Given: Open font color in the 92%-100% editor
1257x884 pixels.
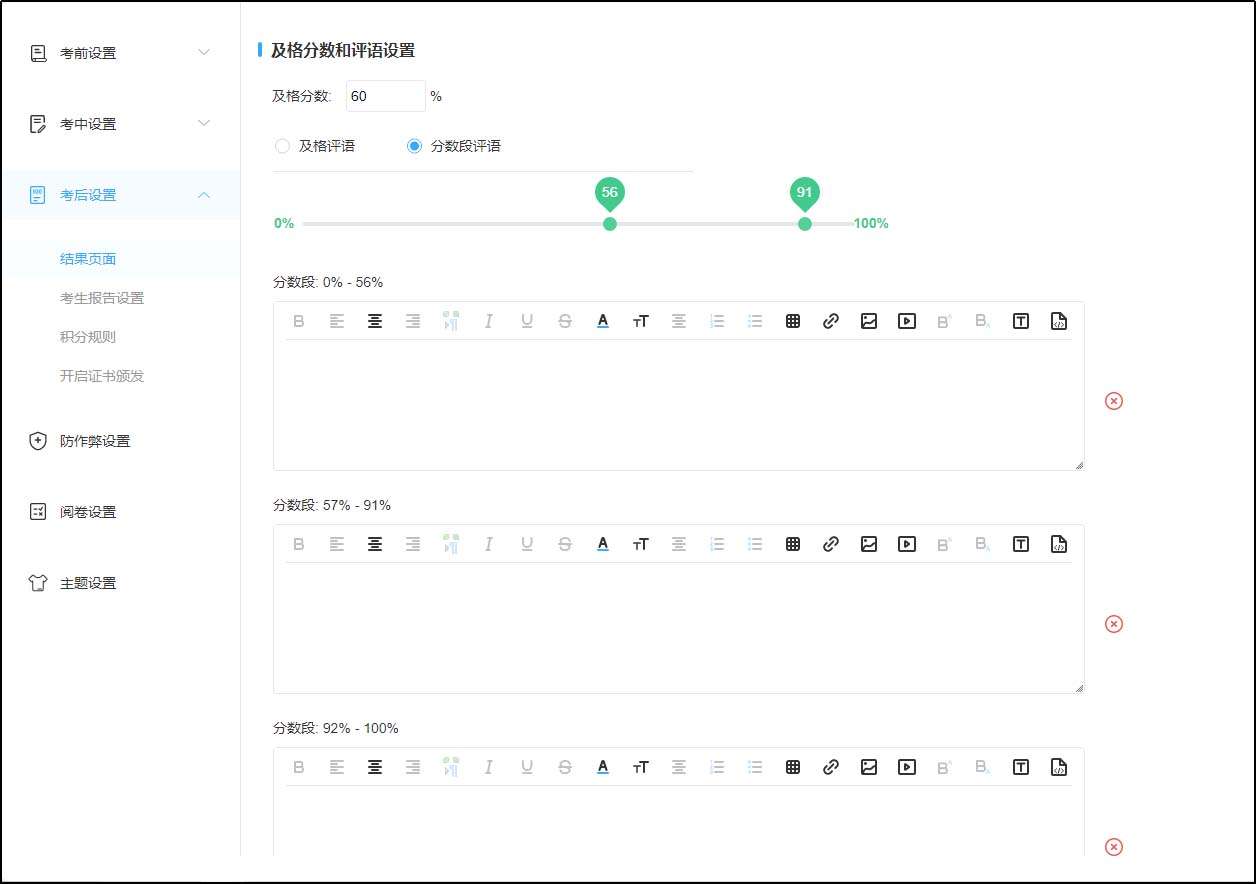Looking at the screenshot, I should point(603,767).
